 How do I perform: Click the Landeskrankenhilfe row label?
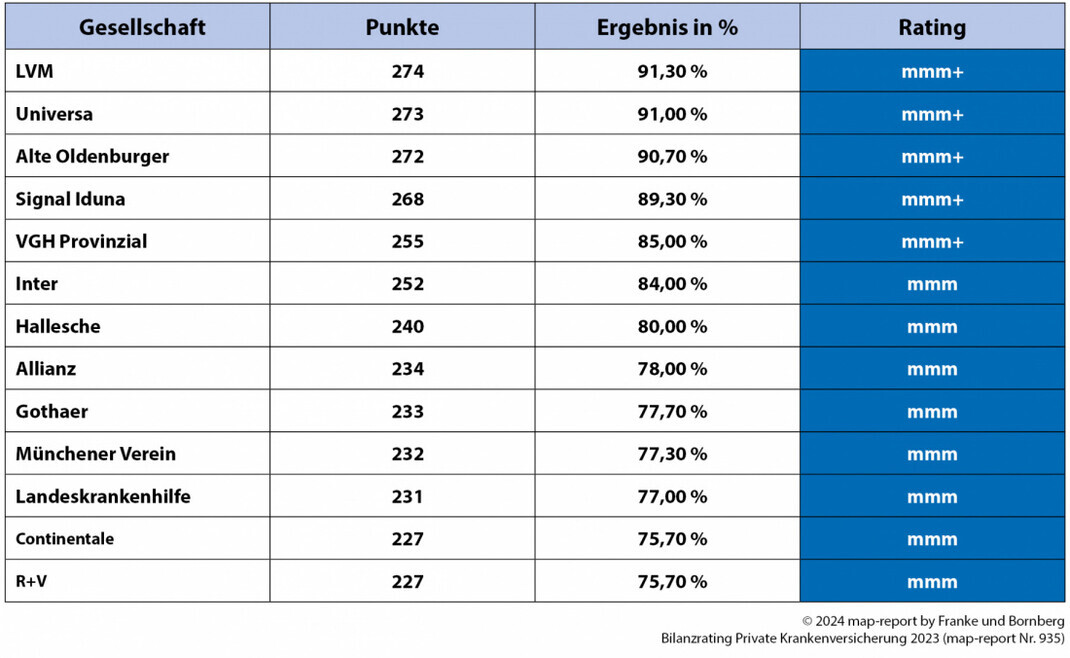click(x=102, y=497)
